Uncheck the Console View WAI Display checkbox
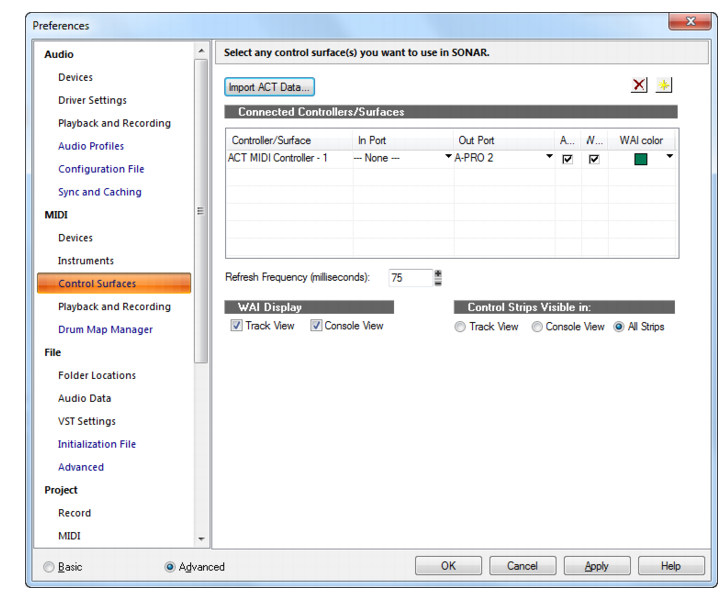 coord(316,325)
